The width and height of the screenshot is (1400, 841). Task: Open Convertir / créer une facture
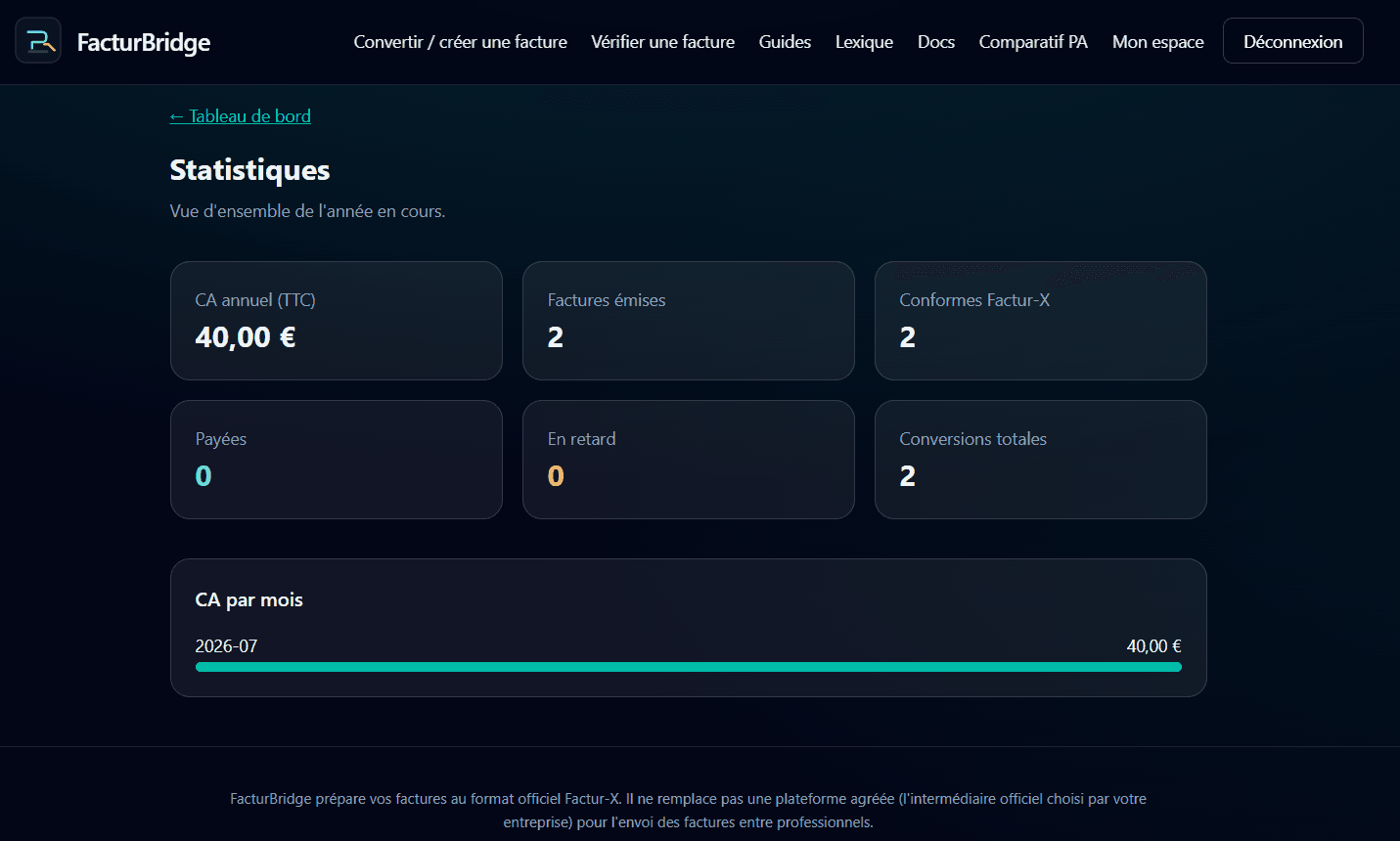pyautogui.click(x=461, y=42)
